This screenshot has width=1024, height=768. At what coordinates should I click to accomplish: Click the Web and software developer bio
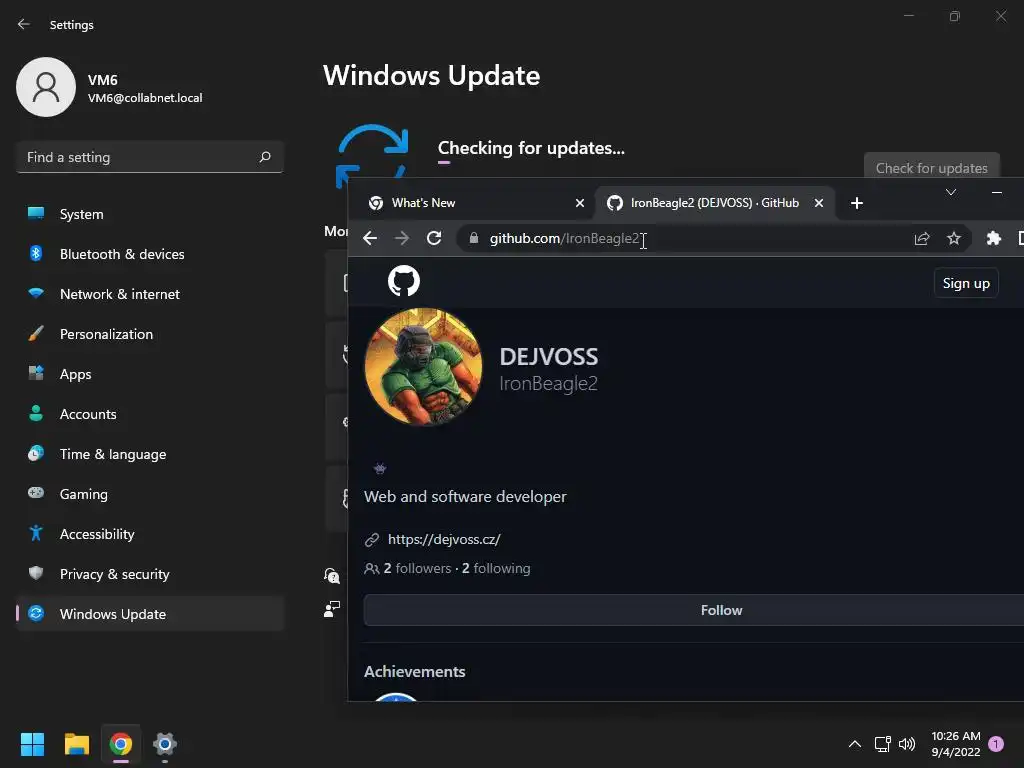[x=465, y=496]
